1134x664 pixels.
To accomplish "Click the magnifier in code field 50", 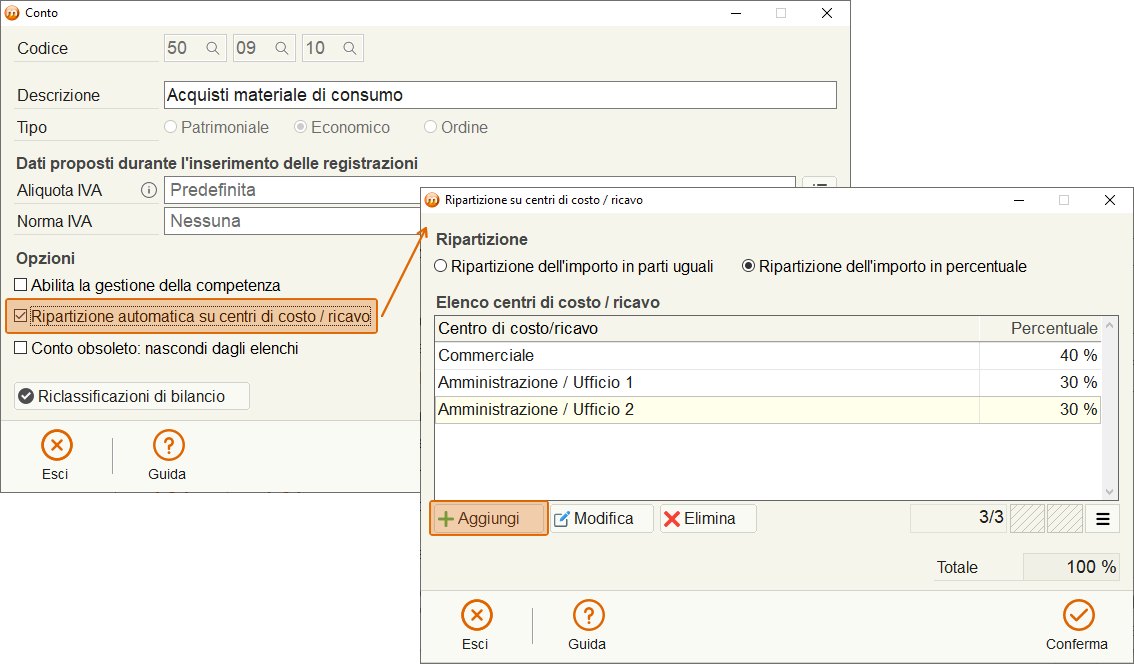I will tap(213, 48).
